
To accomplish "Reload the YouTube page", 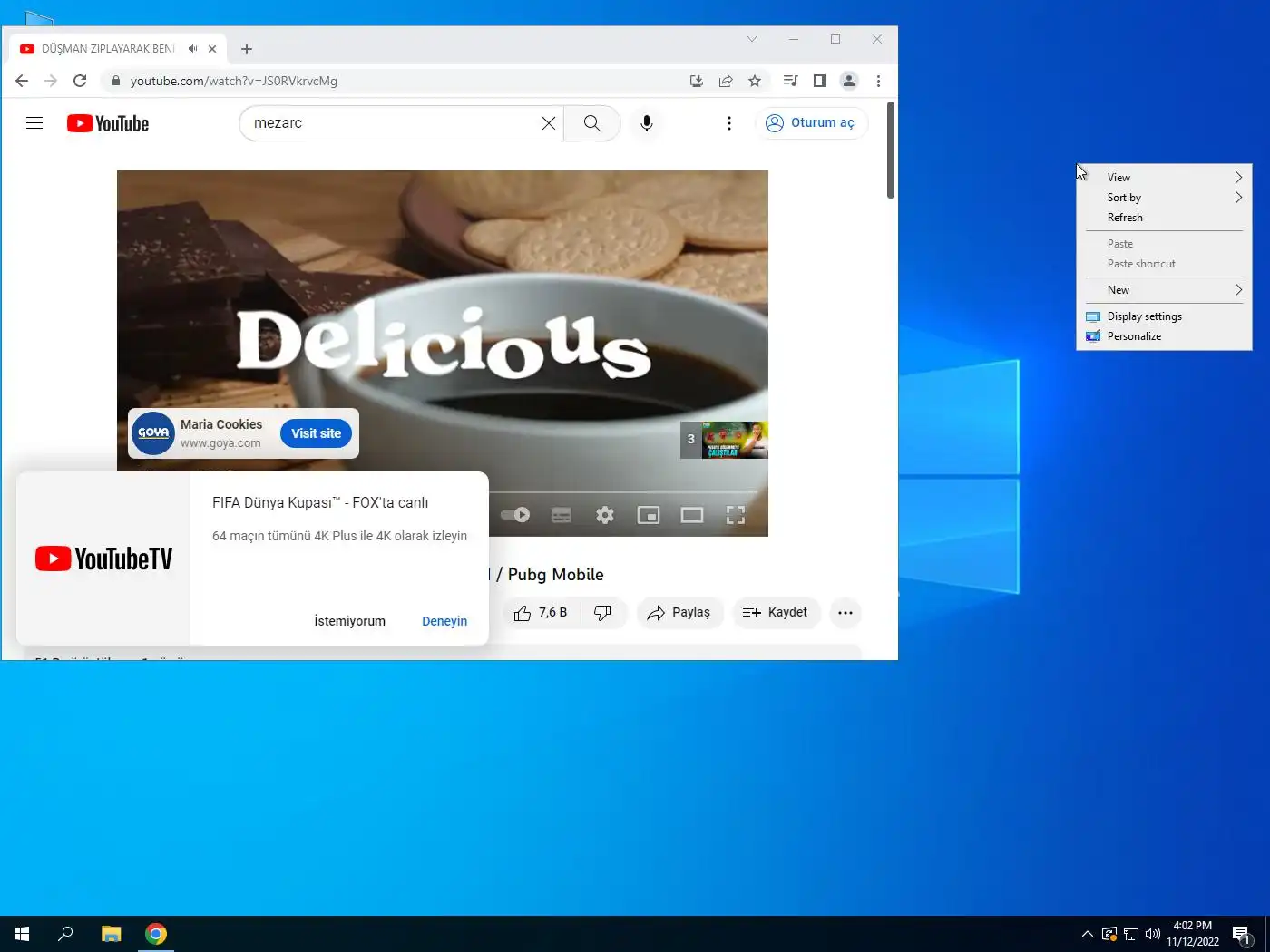I will (80, 81).
